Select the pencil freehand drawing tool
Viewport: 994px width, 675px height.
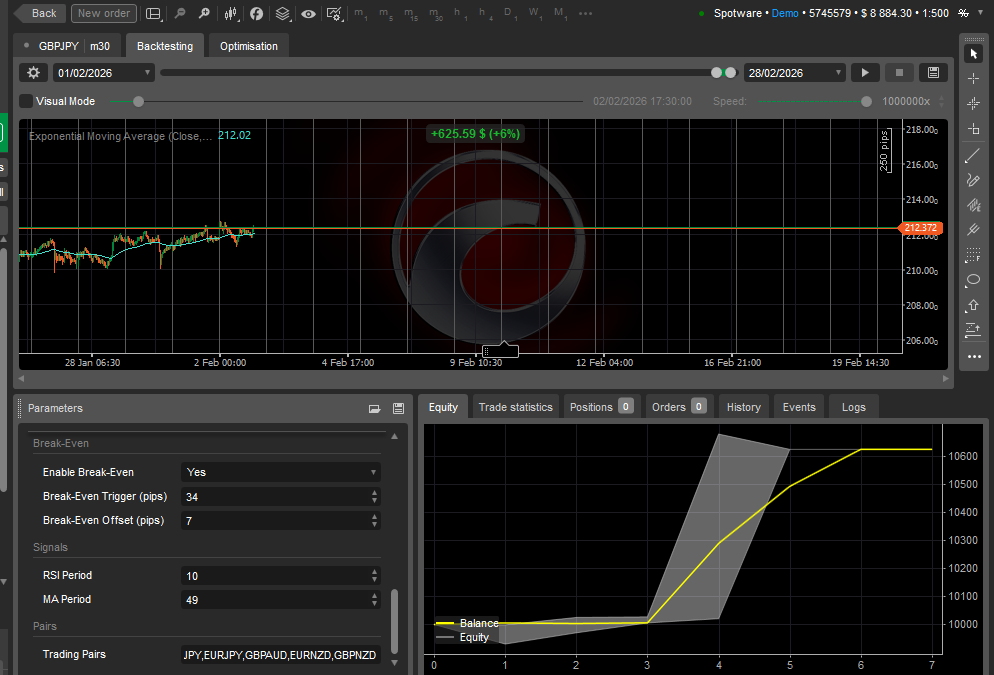(974, 180)
